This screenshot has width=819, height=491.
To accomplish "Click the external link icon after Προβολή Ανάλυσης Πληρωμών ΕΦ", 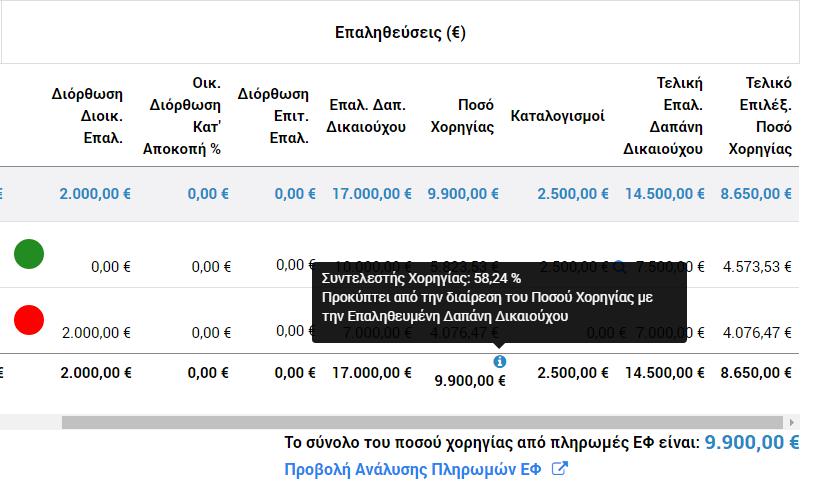I will click(559, 469).
